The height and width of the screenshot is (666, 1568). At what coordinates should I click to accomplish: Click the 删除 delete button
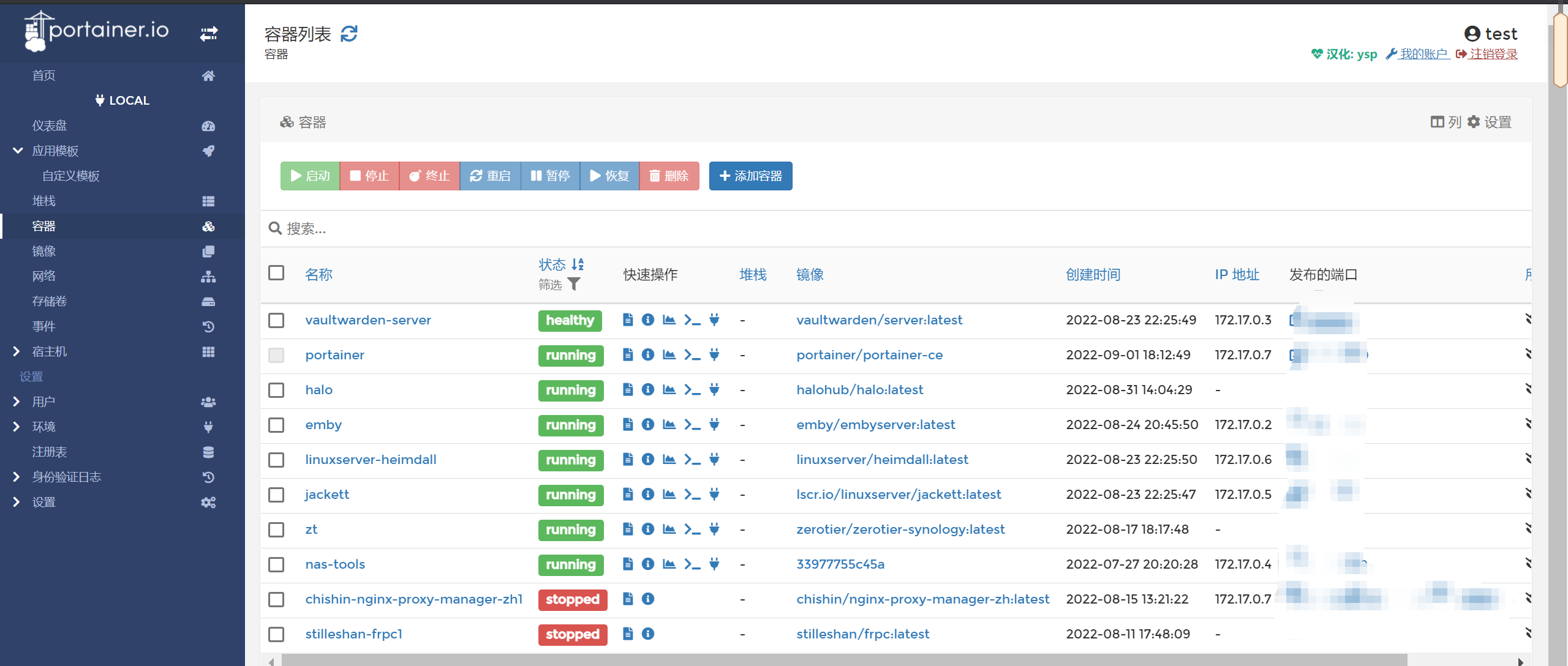tap(669, 176)
